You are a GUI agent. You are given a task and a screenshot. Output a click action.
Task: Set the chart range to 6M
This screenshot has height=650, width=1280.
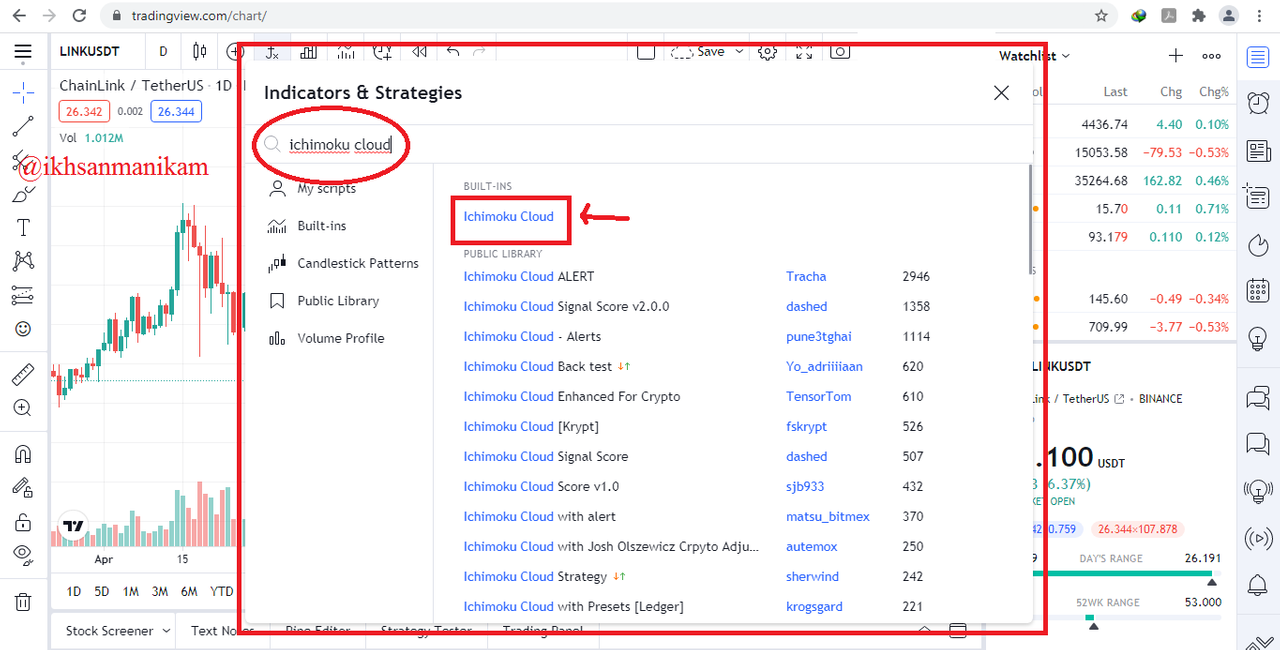(189, 591)
